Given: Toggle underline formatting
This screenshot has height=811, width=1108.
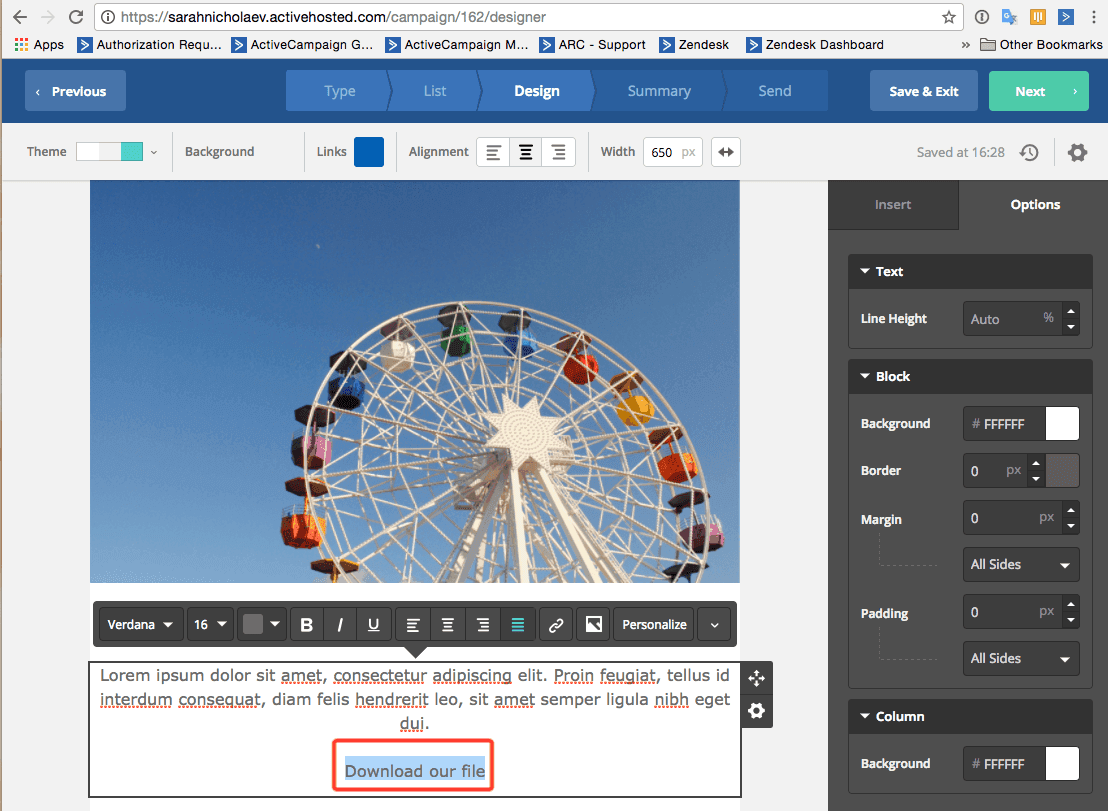Looking at the screenshot, I should pos(373,625).
